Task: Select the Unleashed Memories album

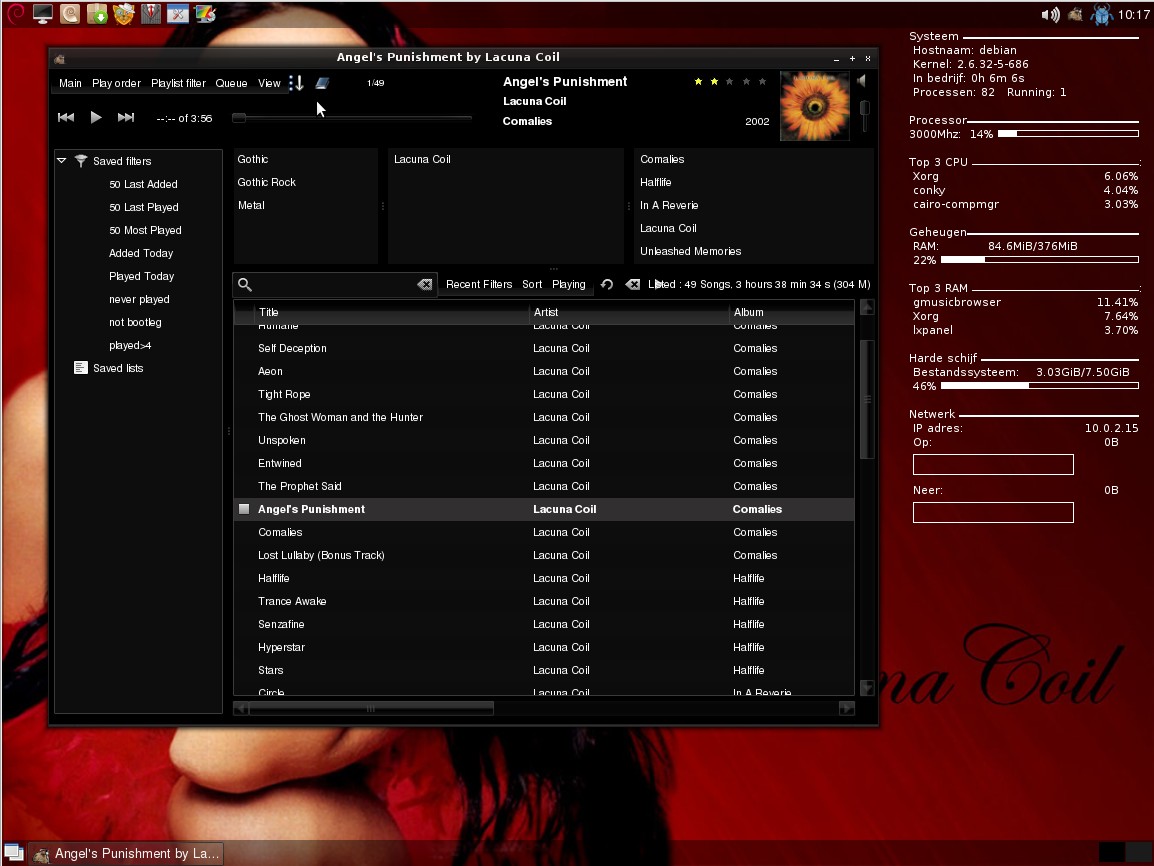Action: point(690,251)
